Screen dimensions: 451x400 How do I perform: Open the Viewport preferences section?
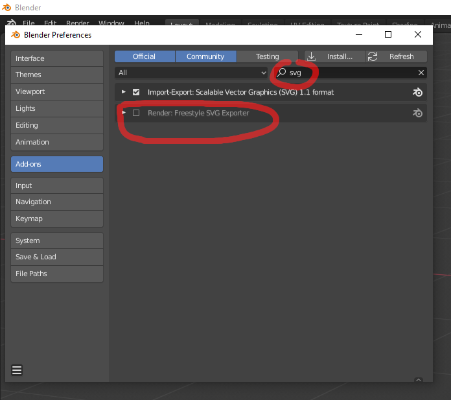[x=57, y=91]
